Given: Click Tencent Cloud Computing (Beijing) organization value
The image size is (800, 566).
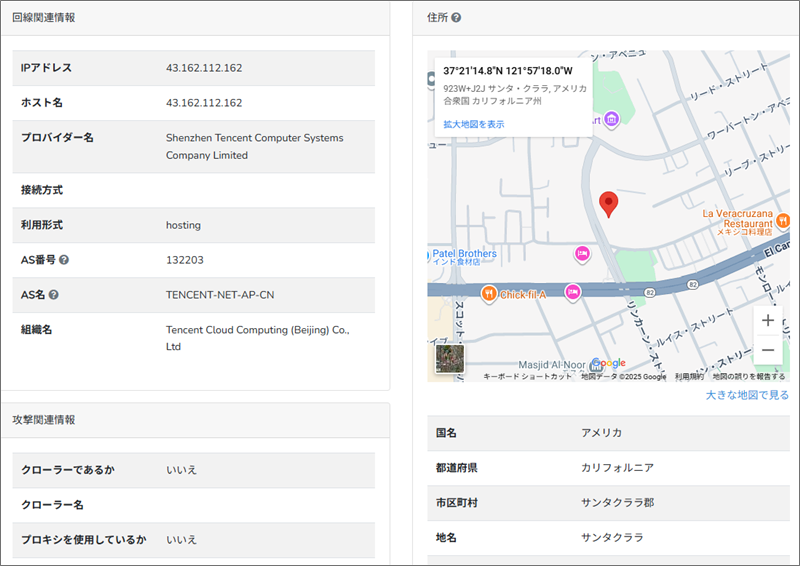Looking at the screenshot, I should pyautogui.click(x=258, y=338).
